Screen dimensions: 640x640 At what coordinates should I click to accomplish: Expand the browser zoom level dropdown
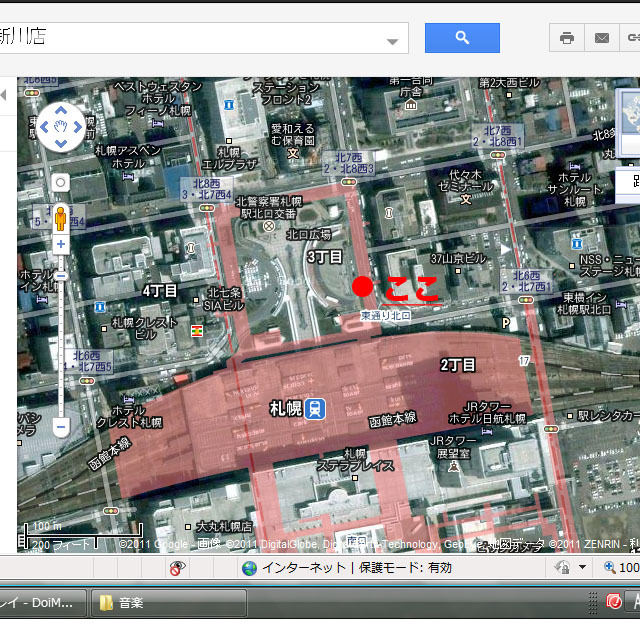[583, 568]
